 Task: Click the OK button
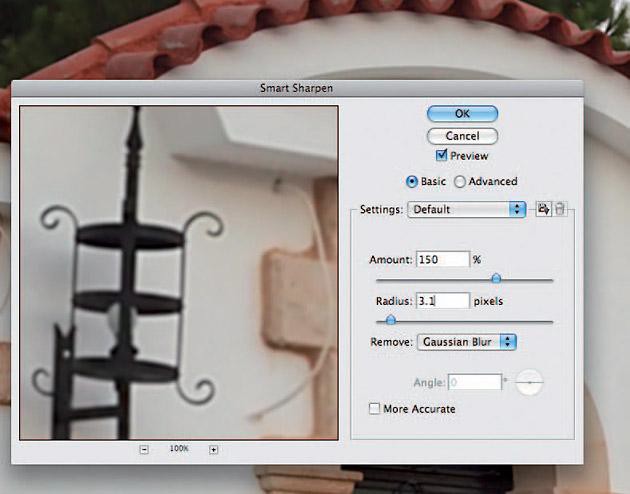462,114
